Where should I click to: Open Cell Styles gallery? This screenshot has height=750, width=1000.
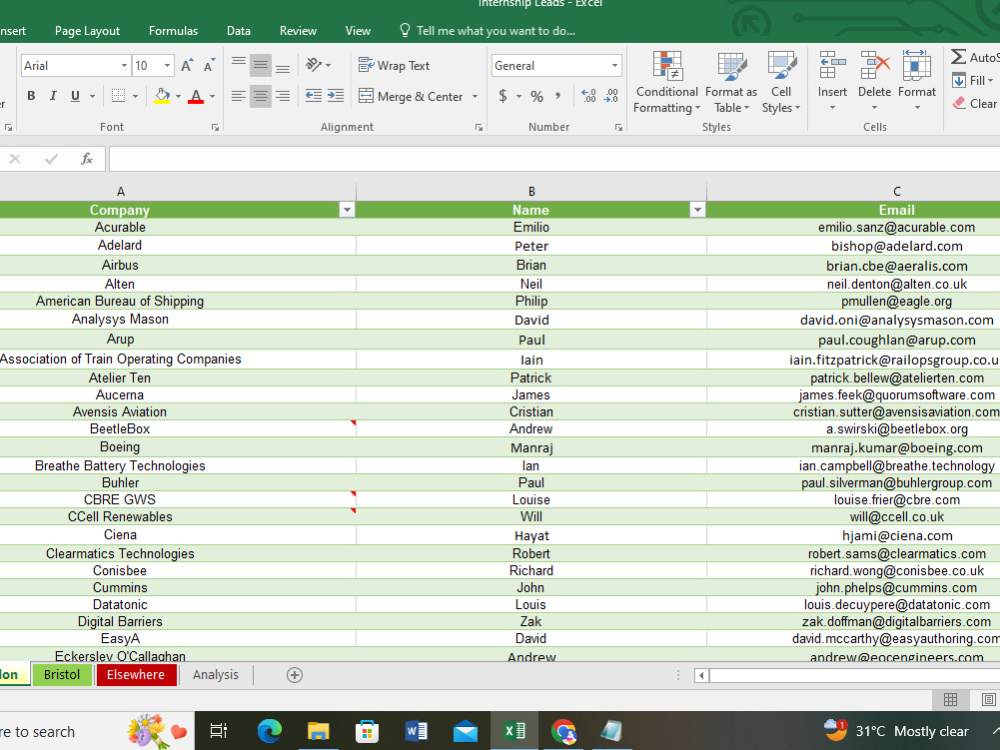(781, 83)
